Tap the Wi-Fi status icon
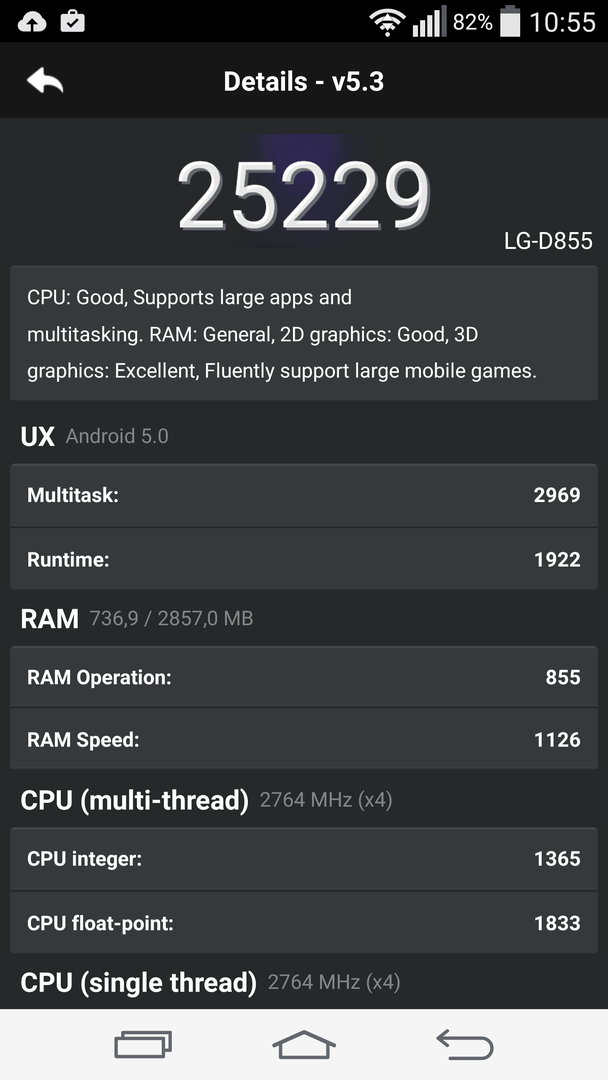The height and width of the screenshot is (1080, 608). click(x=387, y=23)
